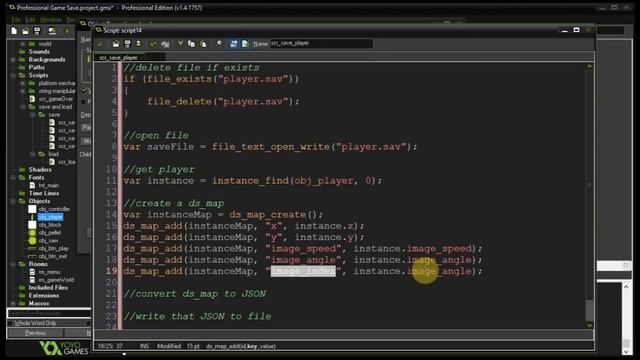Open the Edit menu
Screen dimensions: 640x360
tap(30, 20)
